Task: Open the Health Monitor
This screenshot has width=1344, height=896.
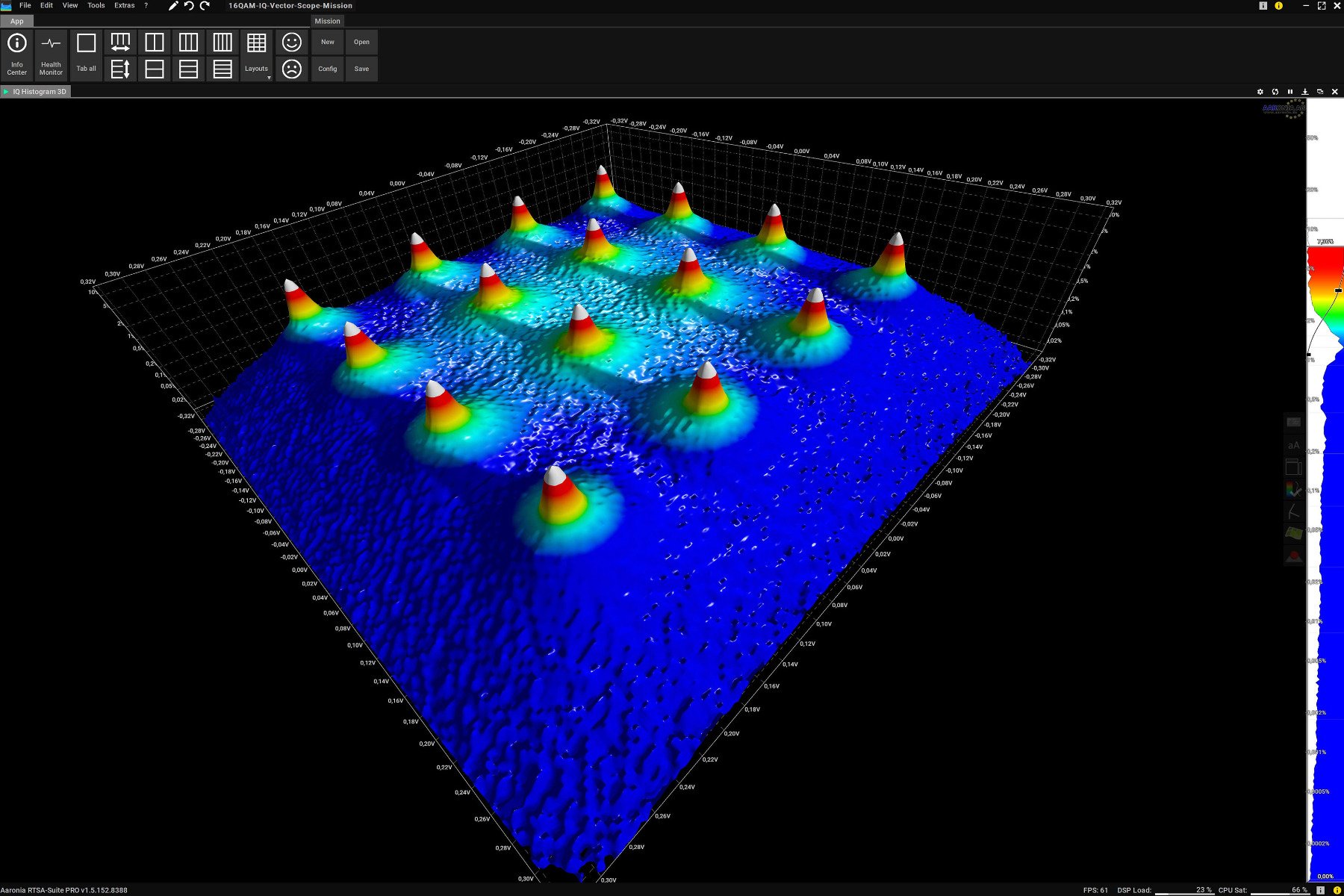Action: coord(51,55)
